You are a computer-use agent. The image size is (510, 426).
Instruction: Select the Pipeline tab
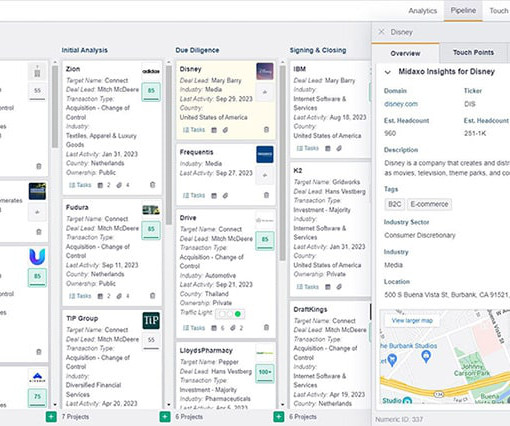click(x=463, y=11)
